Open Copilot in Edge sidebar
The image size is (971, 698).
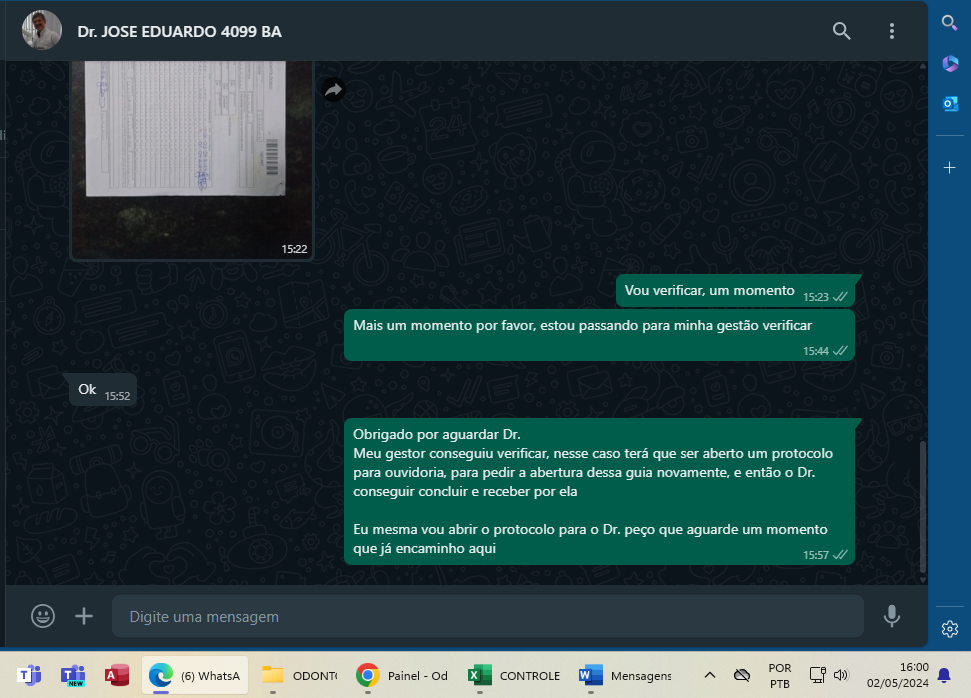point(950,63)
